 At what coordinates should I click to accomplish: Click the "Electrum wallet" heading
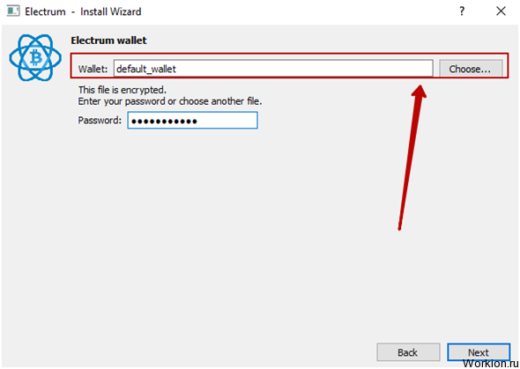pos(109,41)
